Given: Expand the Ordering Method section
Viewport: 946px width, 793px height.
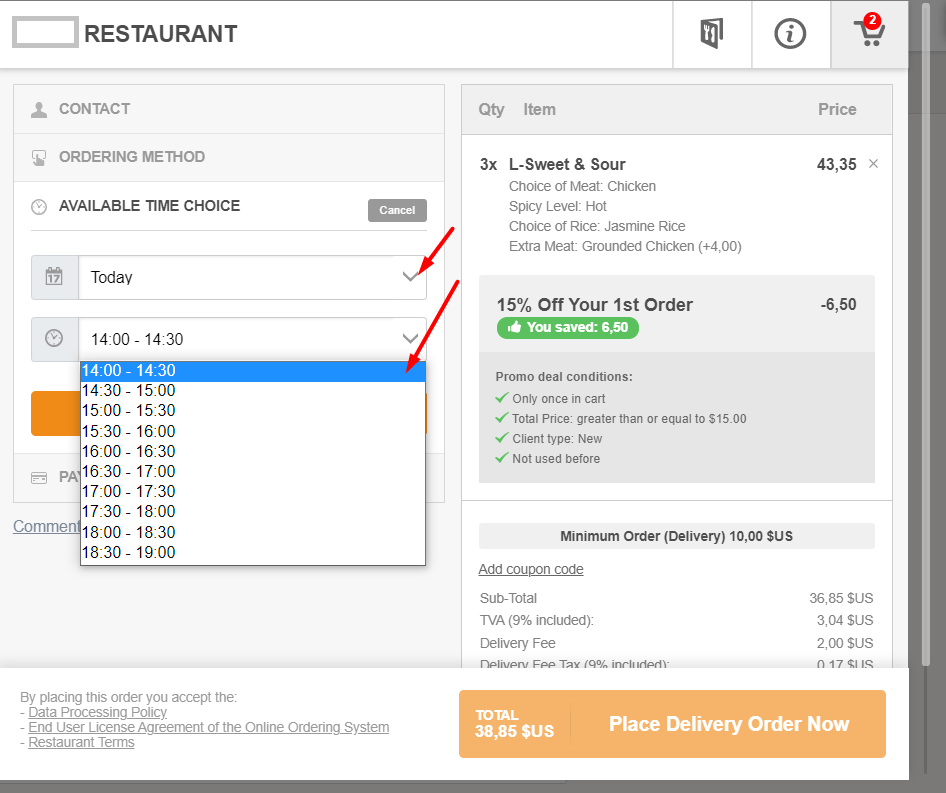Looking at the screenshot, I should 229,158.
